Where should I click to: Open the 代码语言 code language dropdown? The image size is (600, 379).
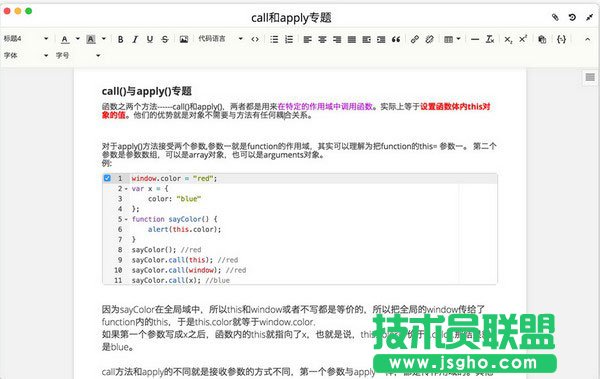point(220,39)
